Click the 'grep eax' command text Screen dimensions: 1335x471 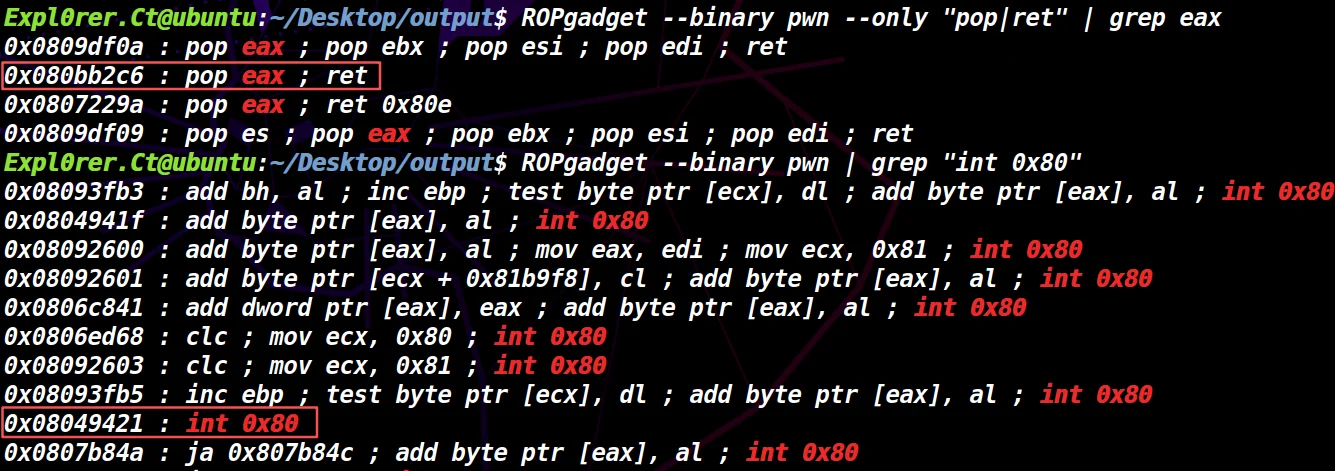click(1165, 18)
